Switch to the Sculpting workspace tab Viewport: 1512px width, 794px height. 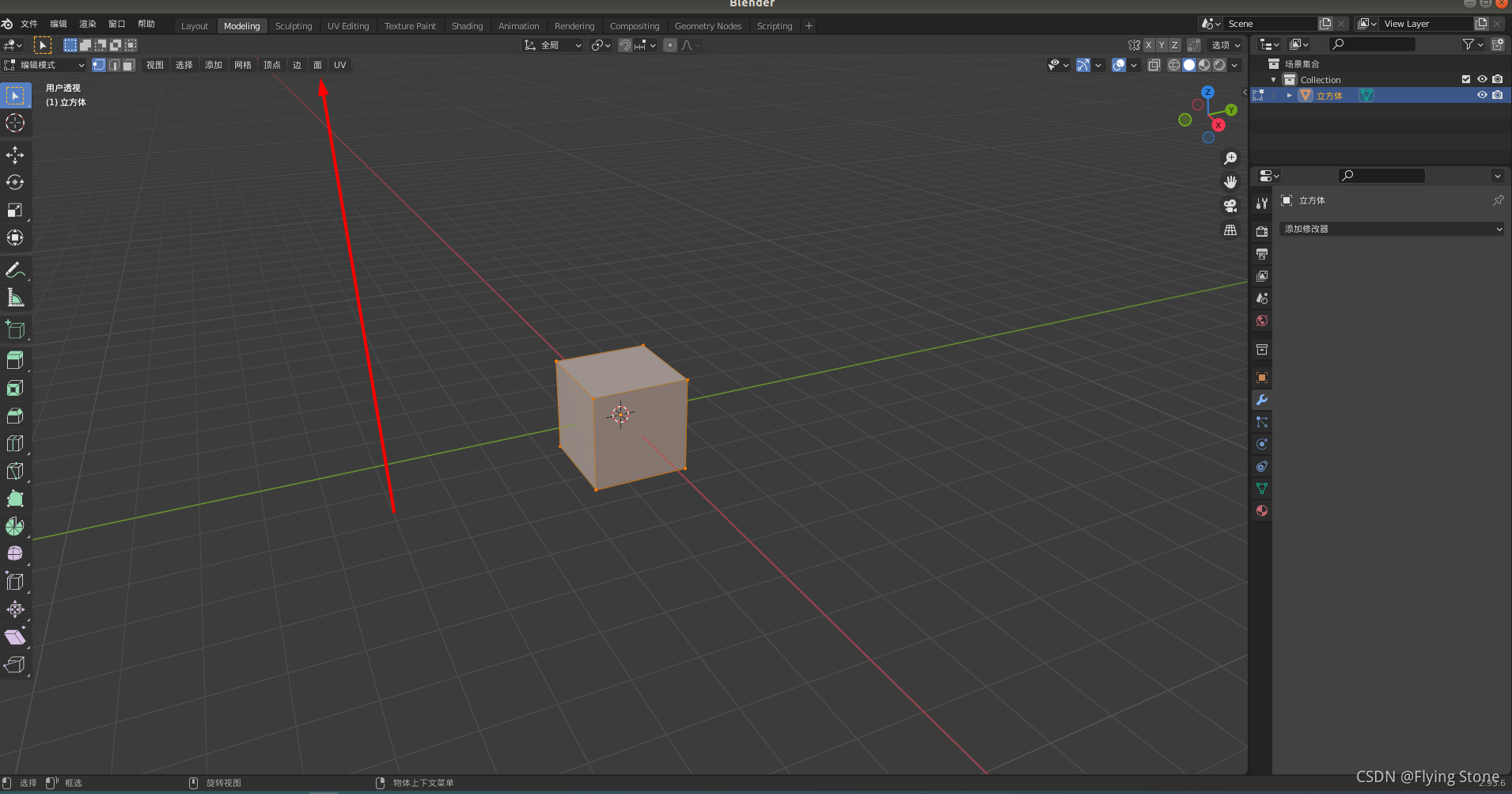(294, 26)
